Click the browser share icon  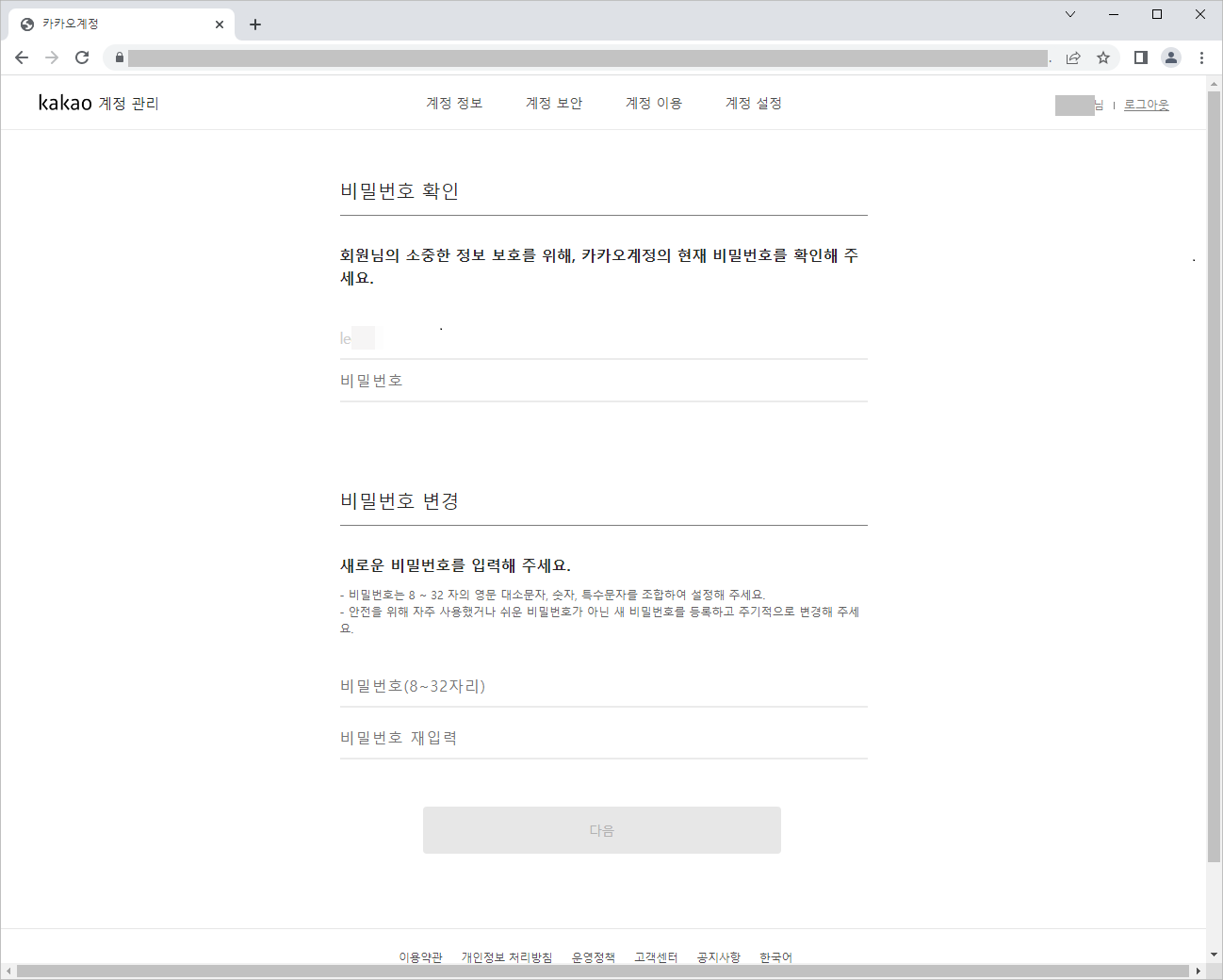click(x=1073, y=57)
